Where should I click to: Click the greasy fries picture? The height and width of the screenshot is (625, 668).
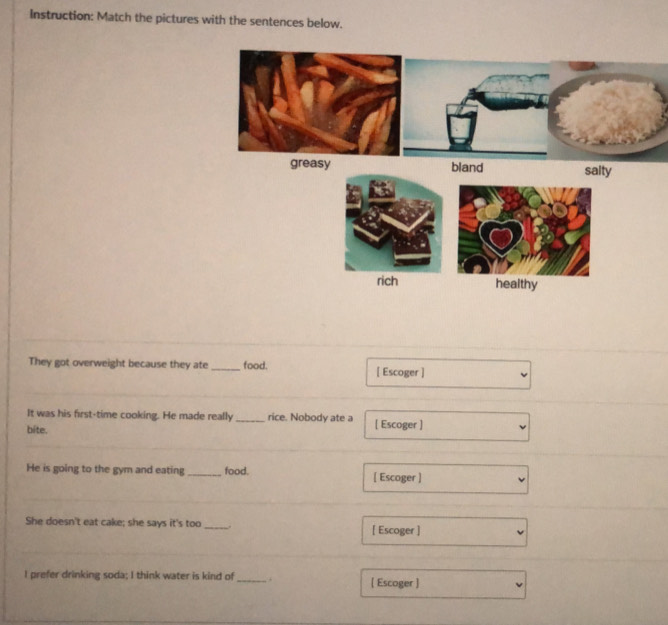(x=320, y=103)
